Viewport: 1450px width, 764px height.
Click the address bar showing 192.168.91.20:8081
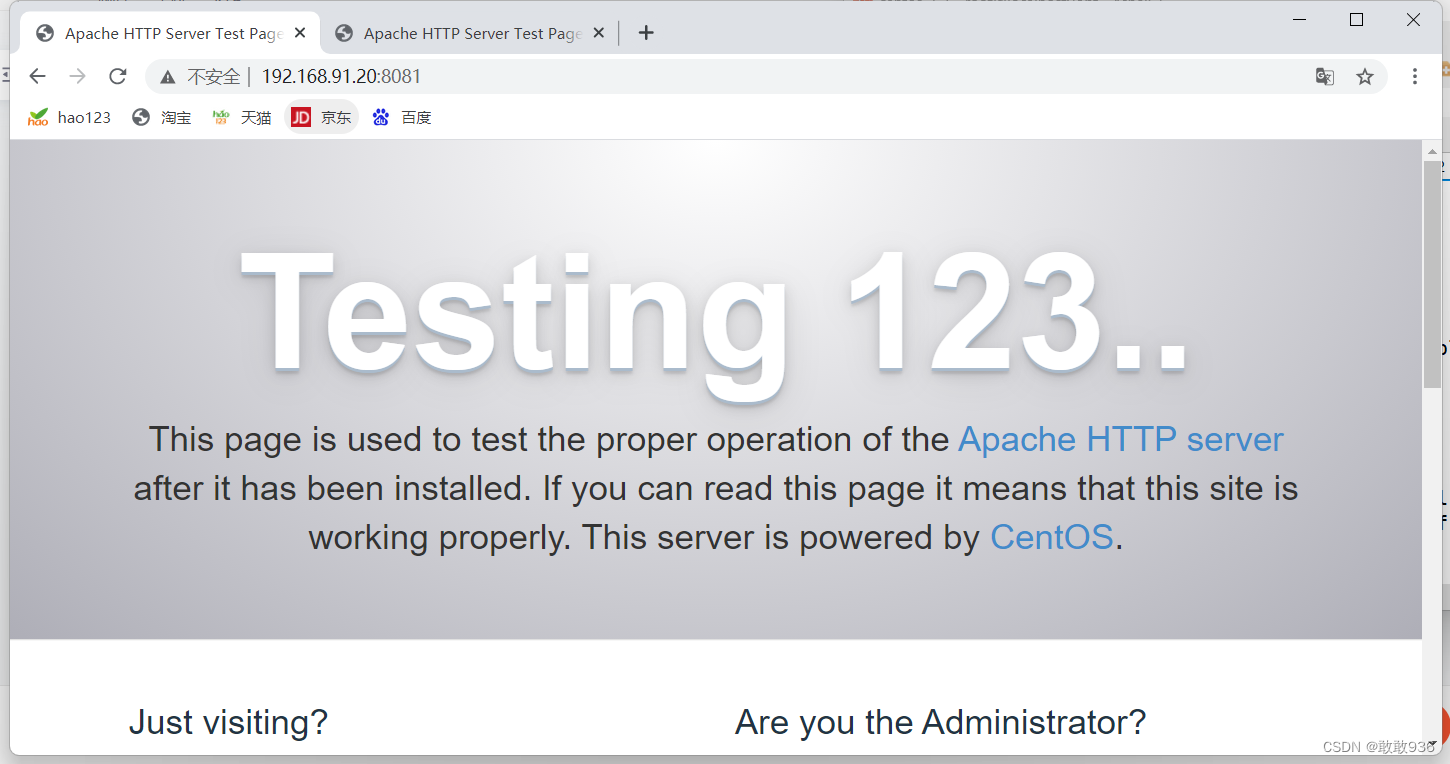[765, 77]
